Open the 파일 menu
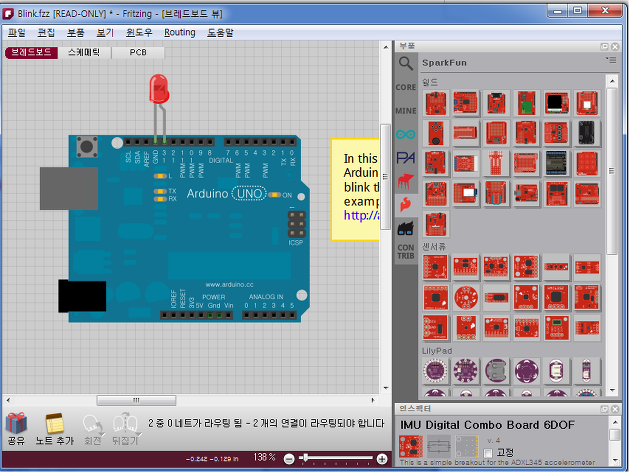Screen dimensions: 630x473 click(x=17, y=33)
